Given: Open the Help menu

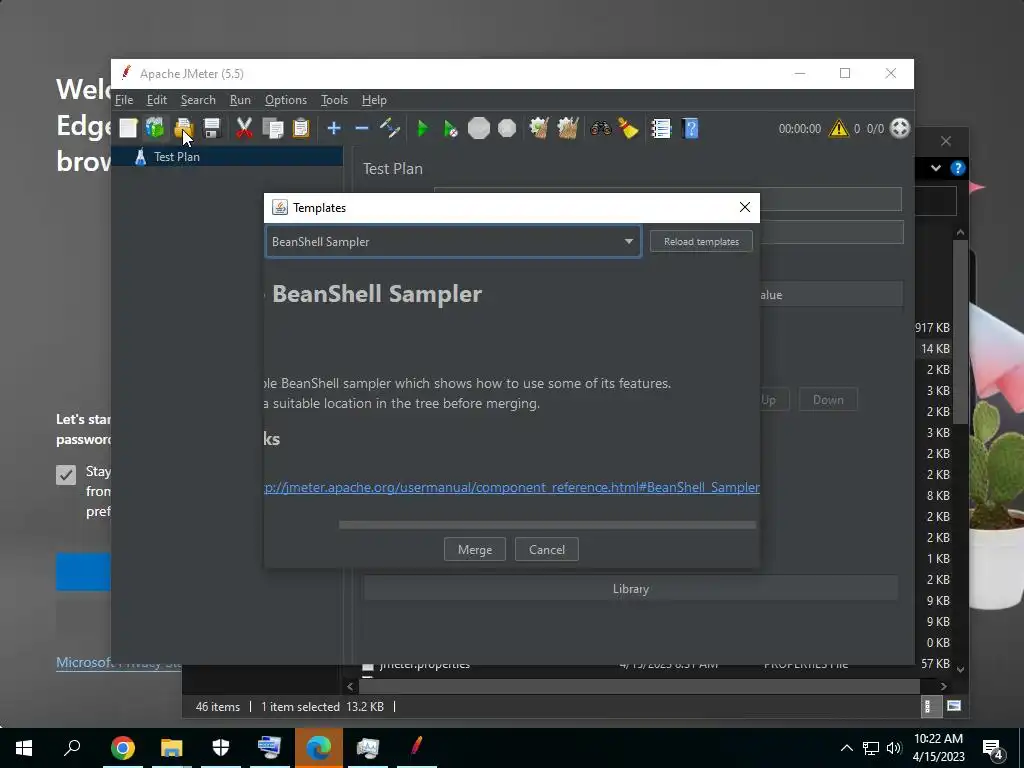Looking at the screenshot, I should (x=374, y=100).
